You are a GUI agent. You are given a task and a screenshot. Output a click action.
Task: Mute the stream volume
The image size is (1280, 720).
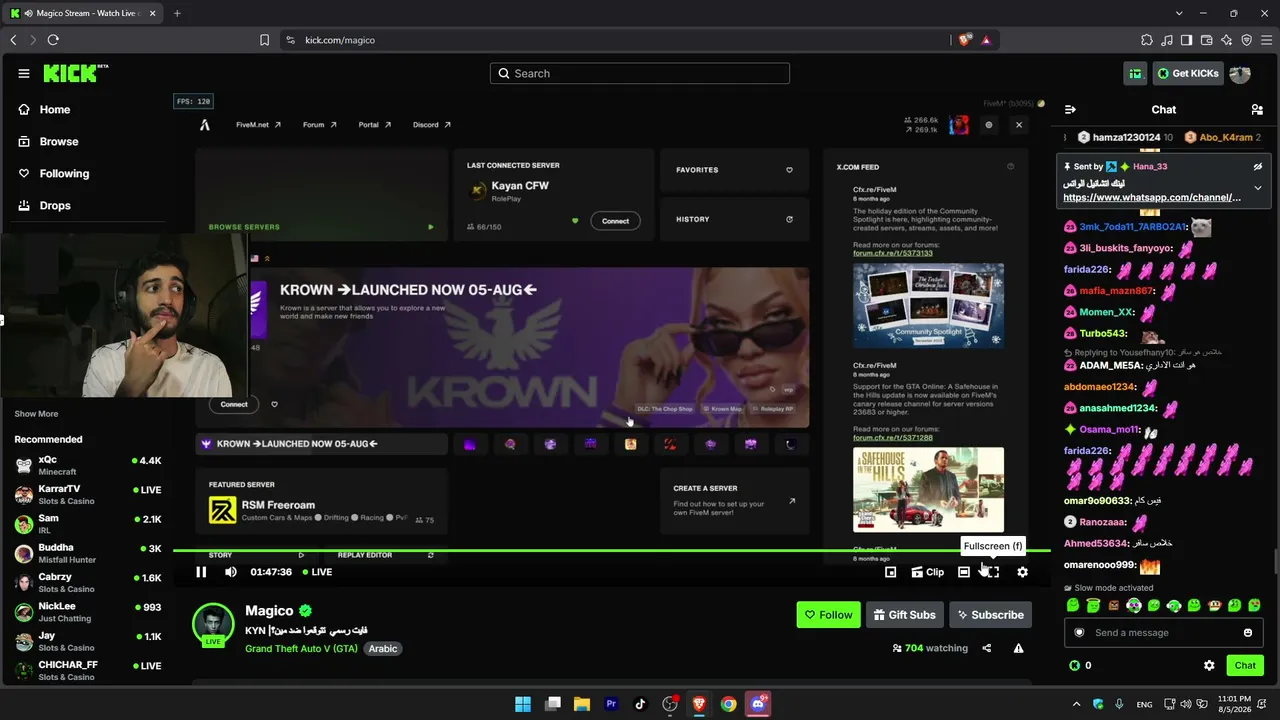231,572
